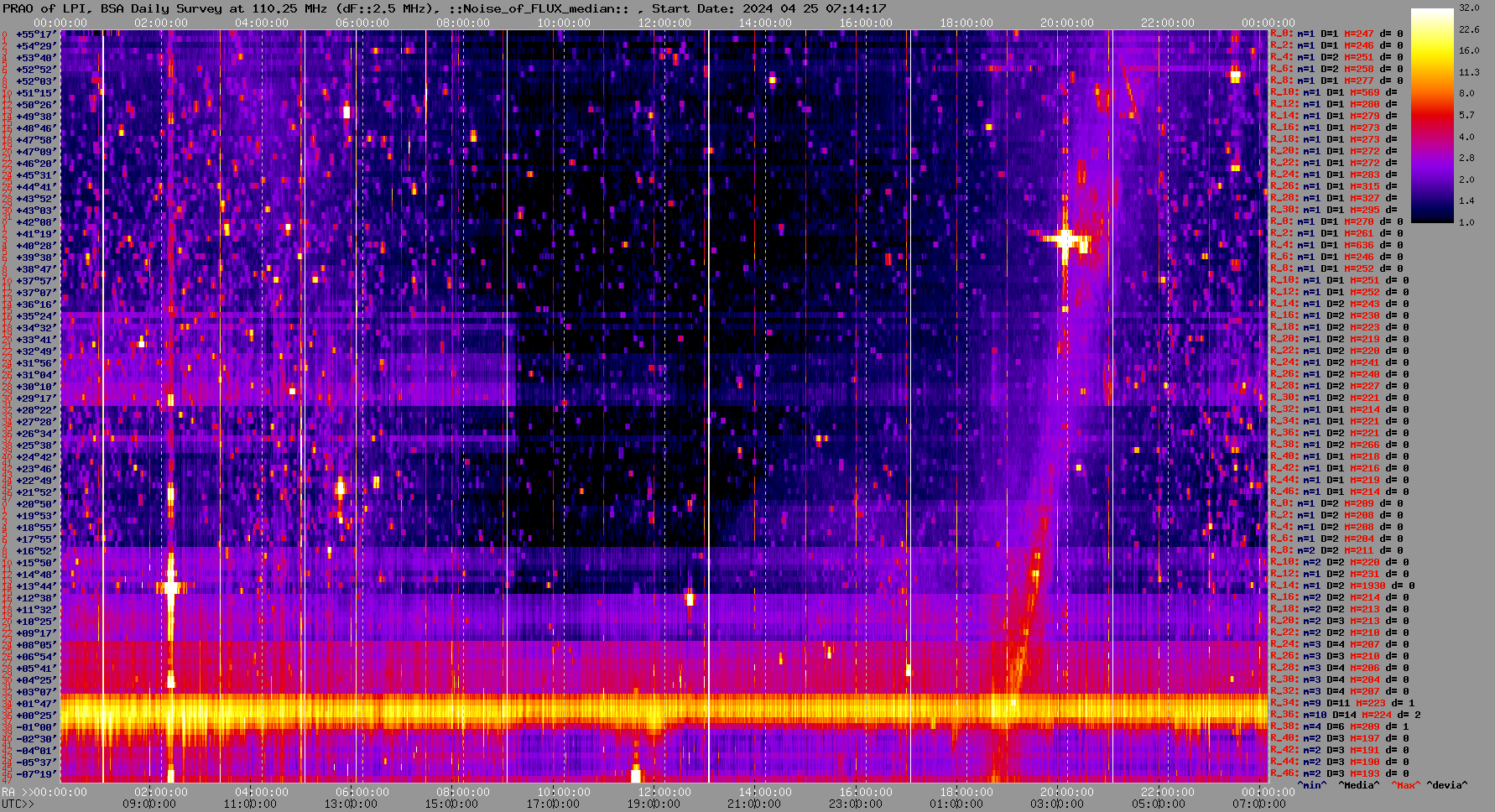This screenshot has width=1495, height=812.
Task: Click the "UTC>>" axis caption
Action: 18,804
